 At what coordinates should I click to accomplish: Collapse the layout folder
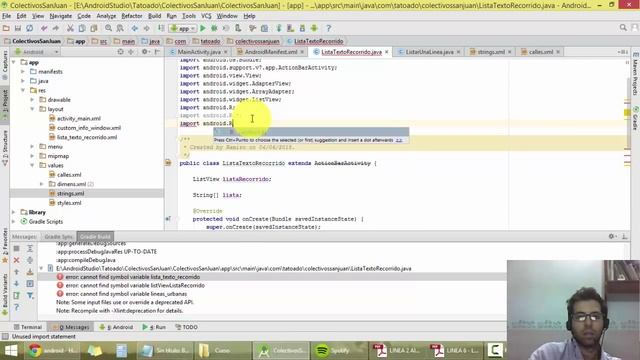[33, 109]
